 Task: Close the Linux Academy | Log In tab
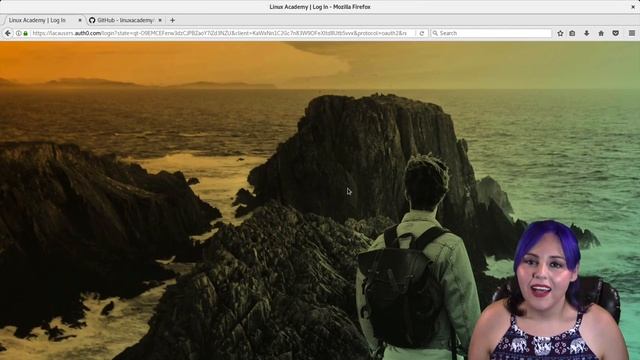80,20
